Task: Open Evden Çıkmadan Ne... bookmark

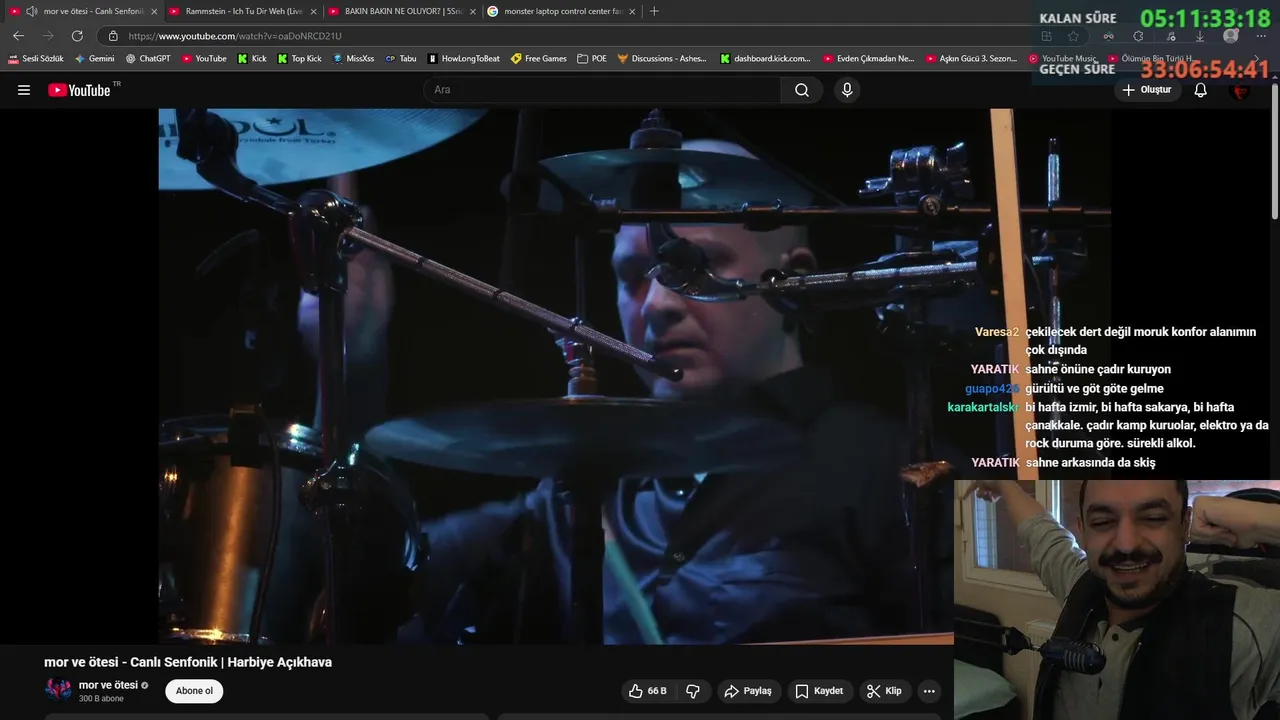Action: pos(869,59)
